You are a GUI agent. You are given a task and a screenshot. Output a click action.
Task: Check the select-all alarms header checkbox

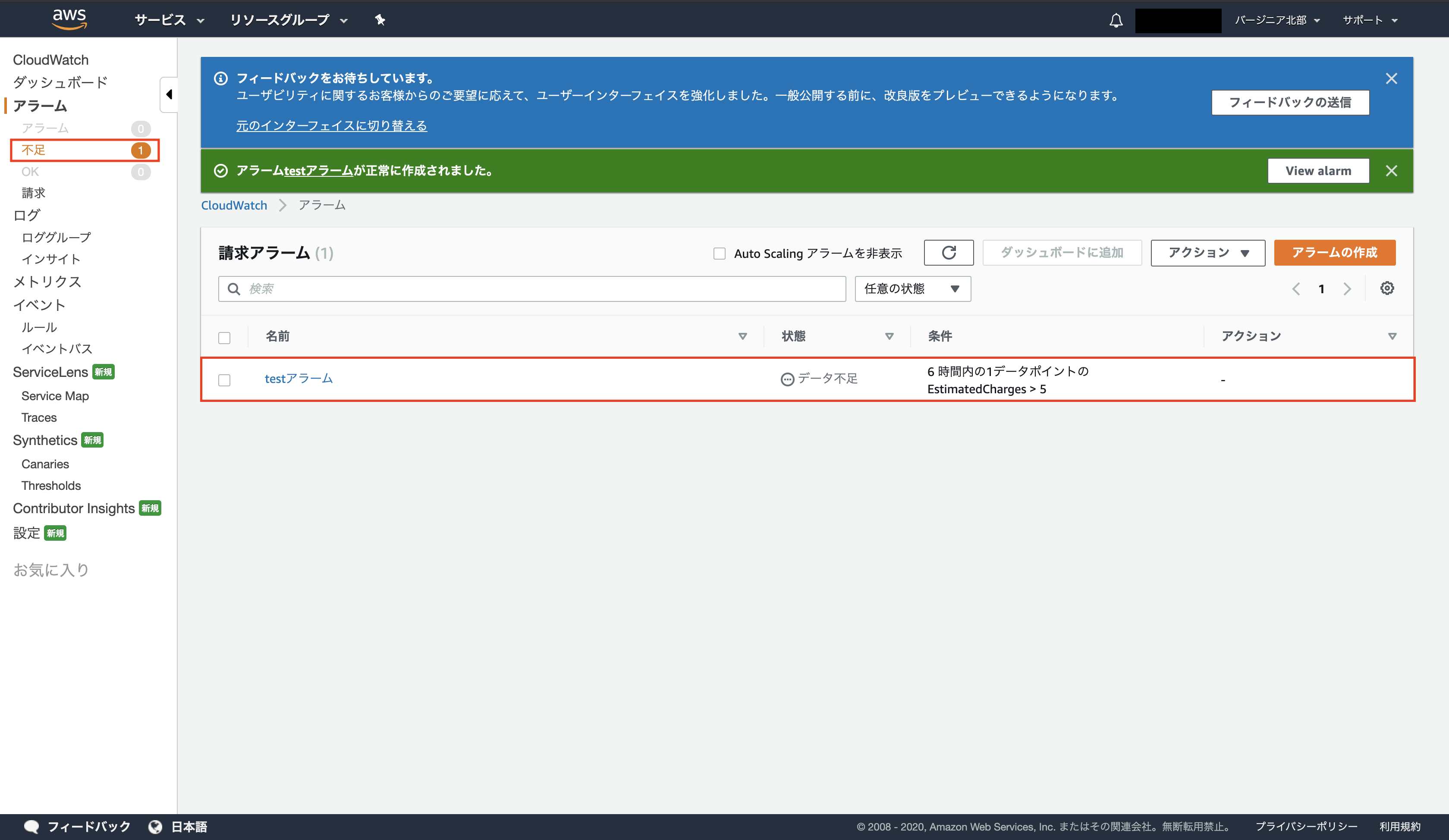click(x=224, y=338)
